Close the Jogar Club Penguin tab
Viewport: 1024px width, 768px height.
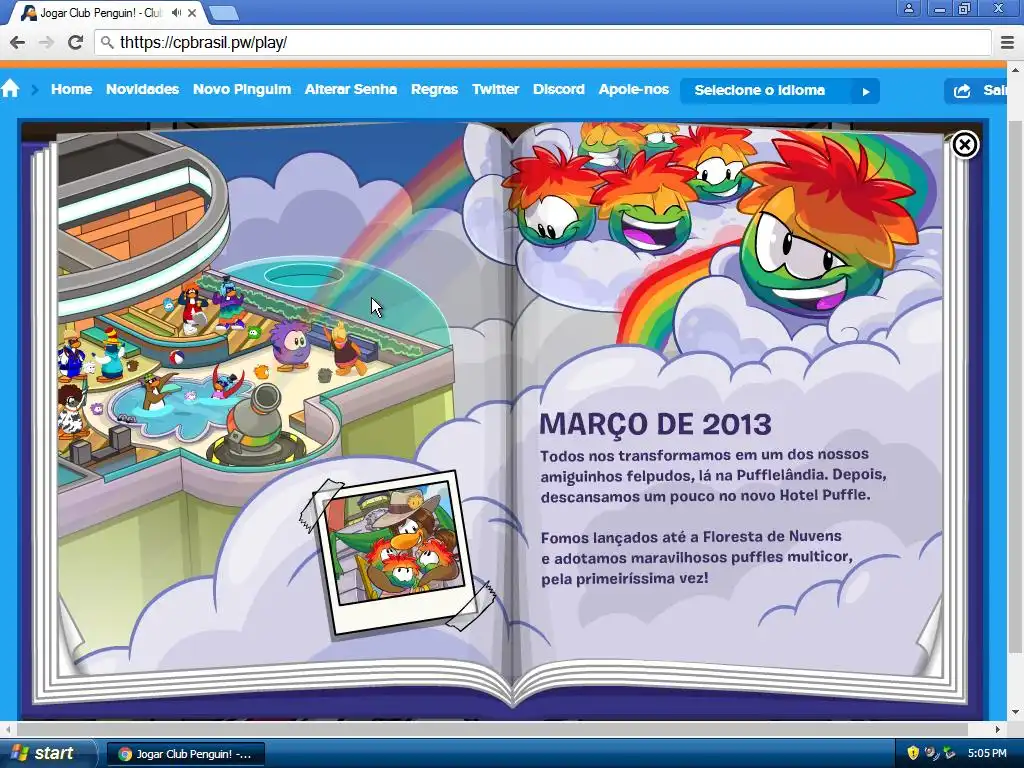tap(192, 12)
